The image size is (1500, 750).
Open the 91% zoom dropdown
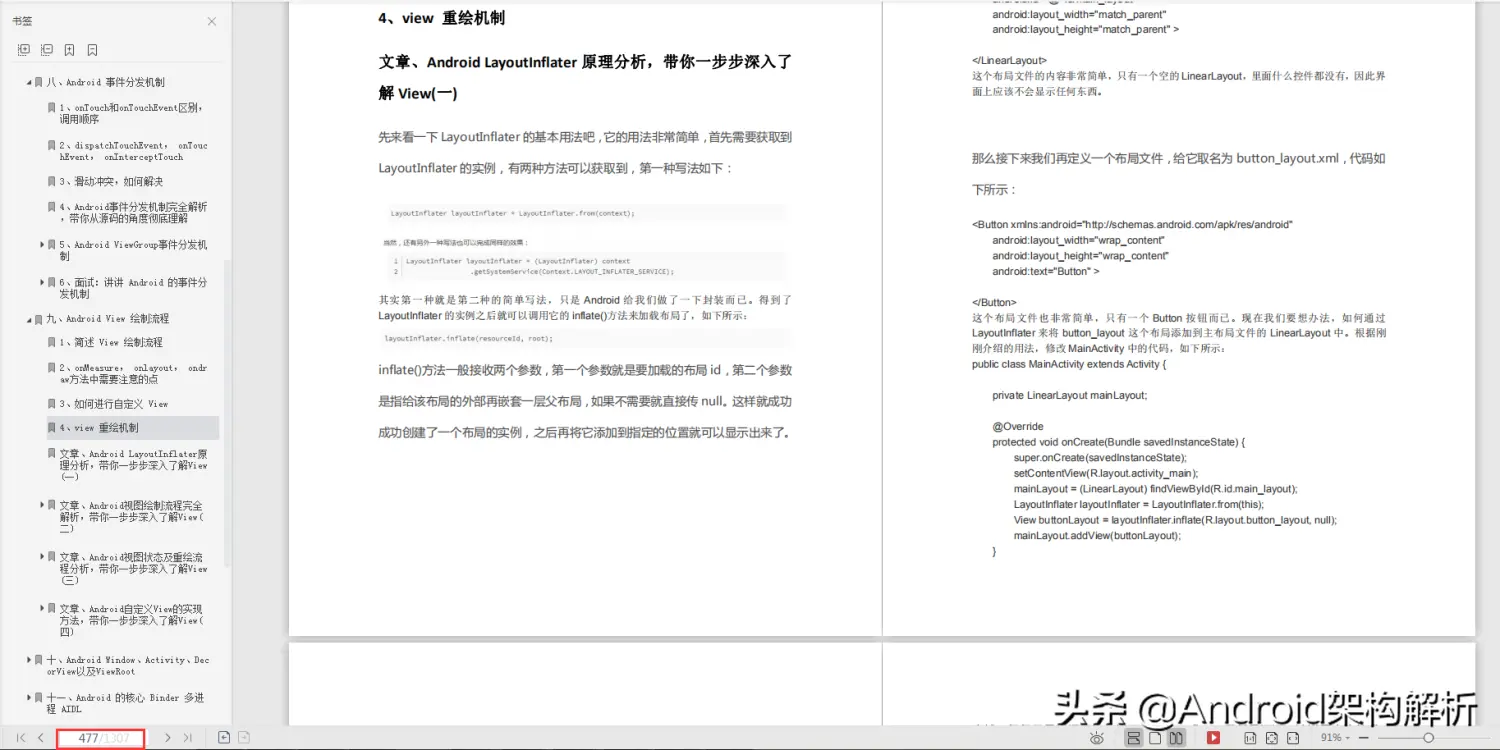click(x=1337, y=738)
